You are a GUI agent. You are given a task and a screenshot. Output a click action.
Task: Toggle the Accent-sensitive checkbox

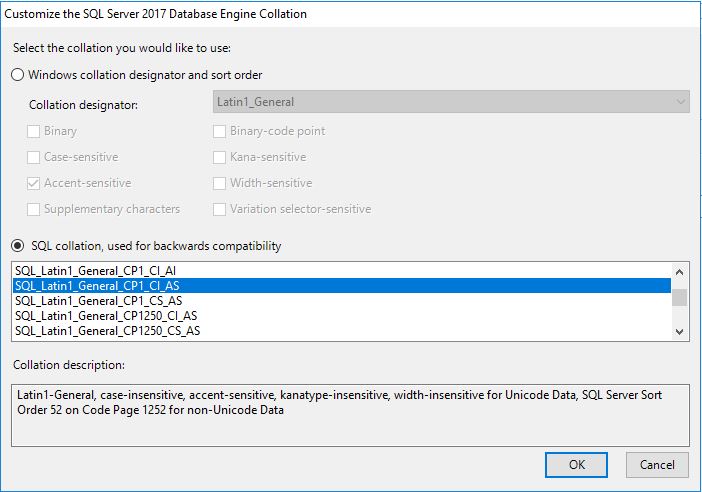(34, 183)
